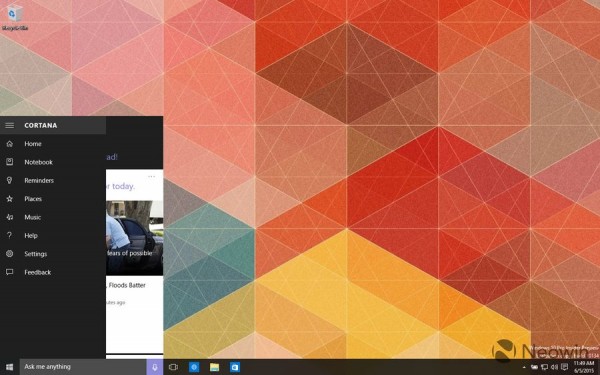Viewport: 600px width, 375px height.
Task: Open Cortana Settings gear
Action: tap(10, 254)
